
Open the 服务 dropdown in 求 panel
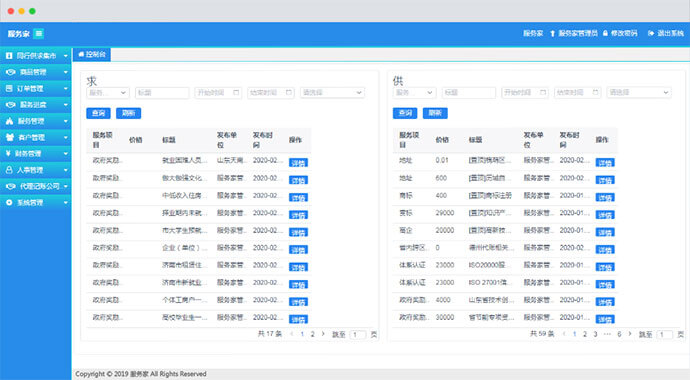(x=107, y=93)
